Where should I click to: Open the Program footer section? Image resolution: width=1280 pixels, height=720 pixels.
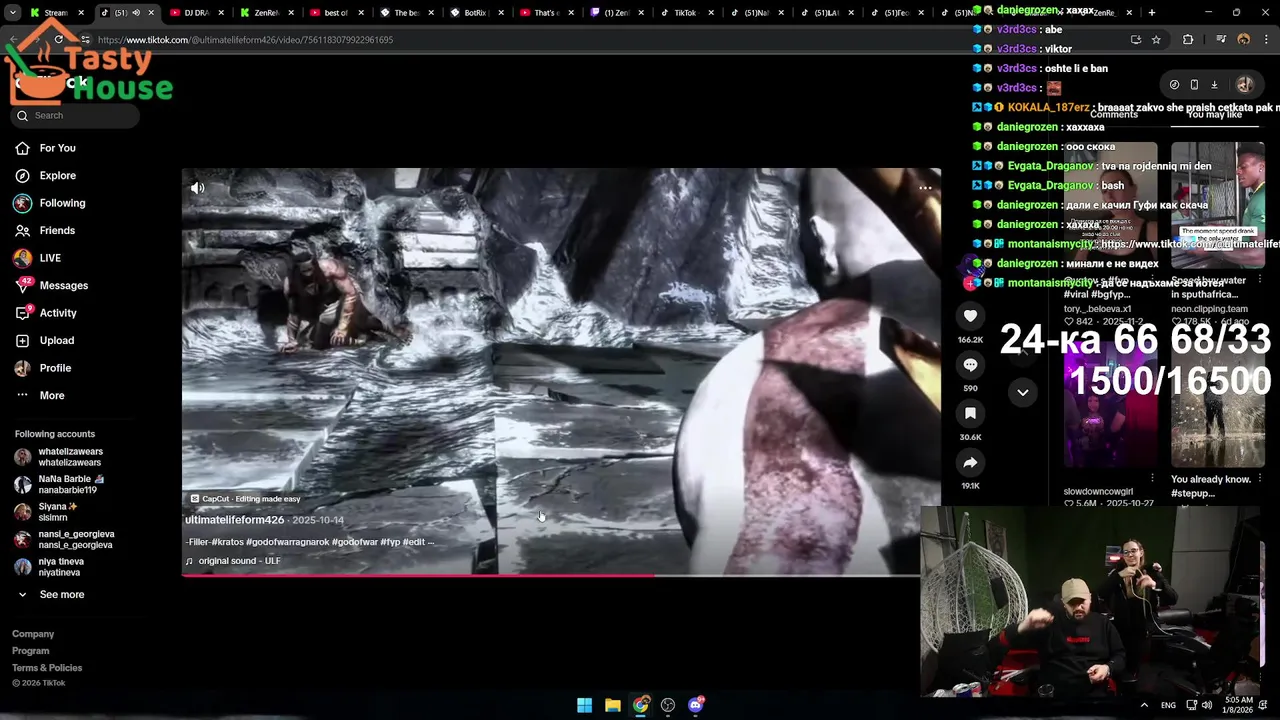[30, 651]
